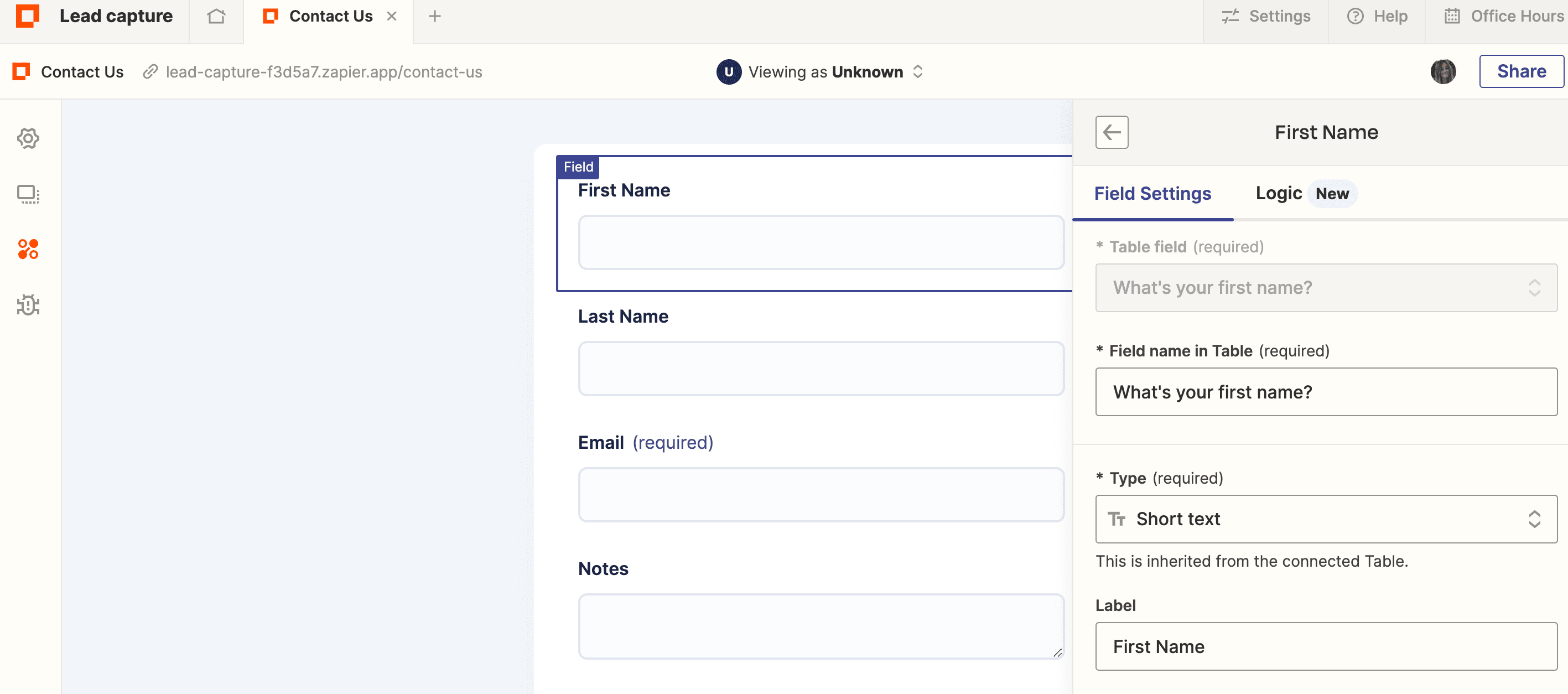Click the back arrow in First Name panel
Screen dimensions: 1568x694
point(1112,132)
